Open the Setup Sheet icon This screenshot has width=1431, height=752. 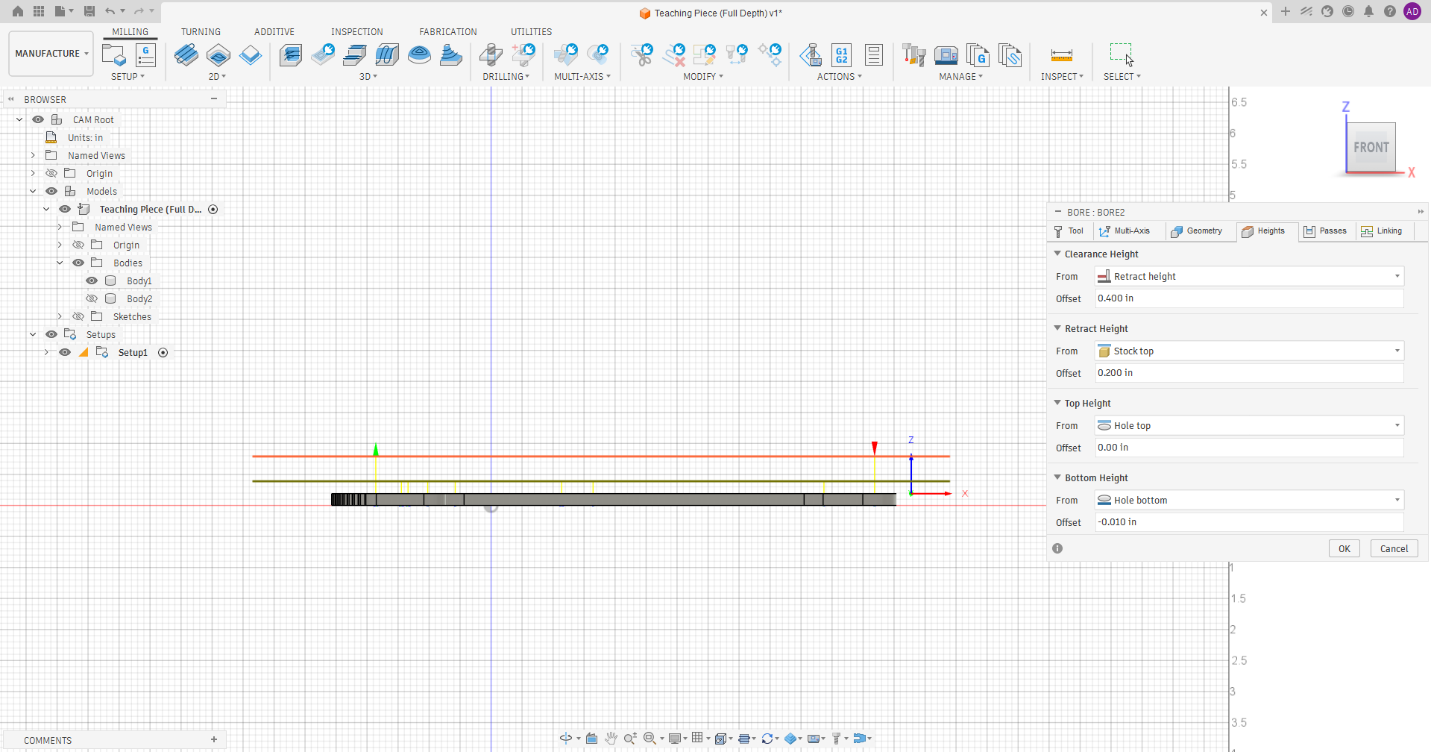tap(873, 54)
